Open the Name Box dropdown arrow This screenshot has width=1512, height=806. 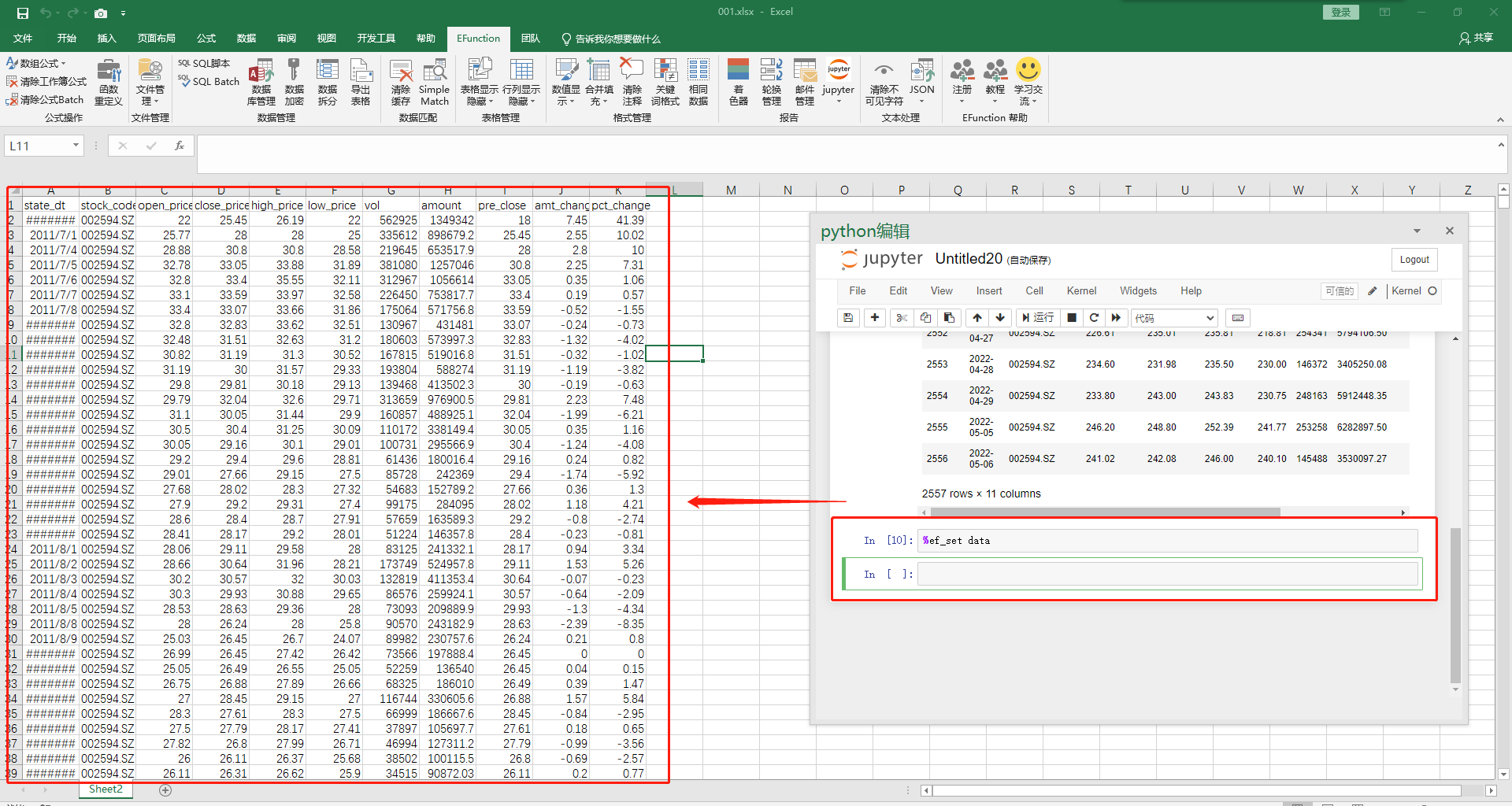click(76, 146)
